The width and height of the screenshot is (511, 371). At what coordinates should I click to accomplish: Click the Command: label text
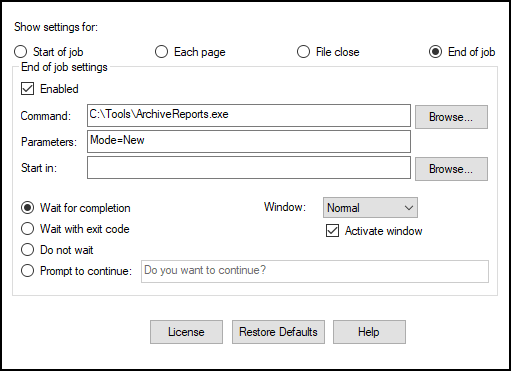[46, 116]
